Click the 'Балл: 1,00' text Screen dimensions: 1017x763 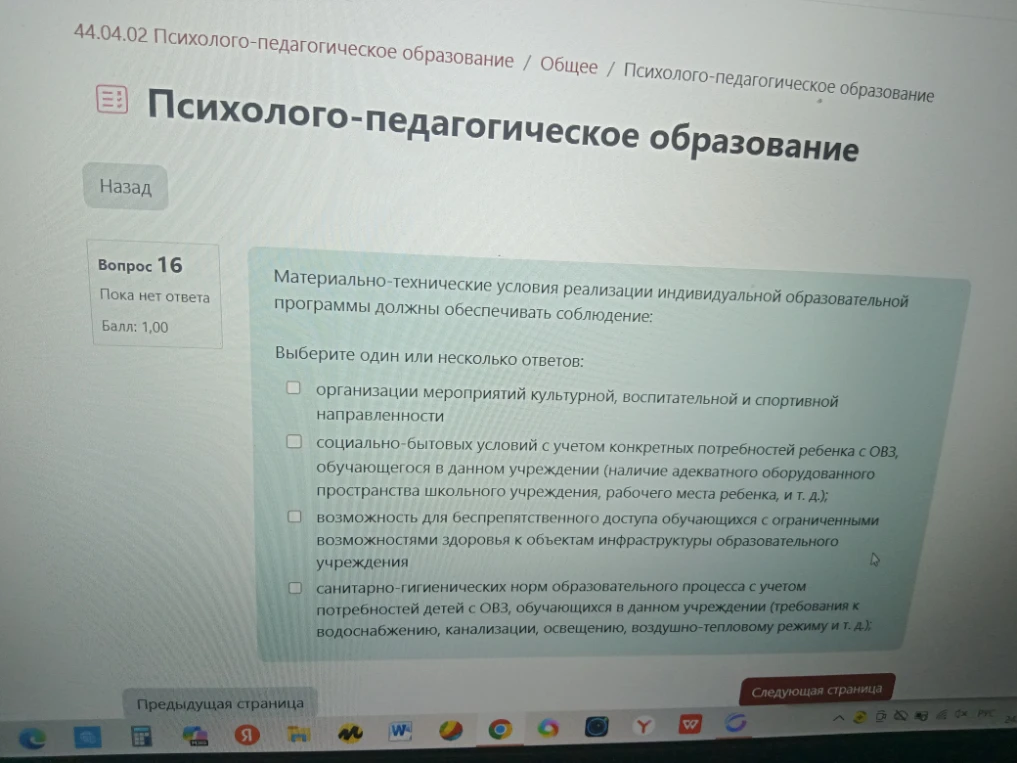[134, 326]
